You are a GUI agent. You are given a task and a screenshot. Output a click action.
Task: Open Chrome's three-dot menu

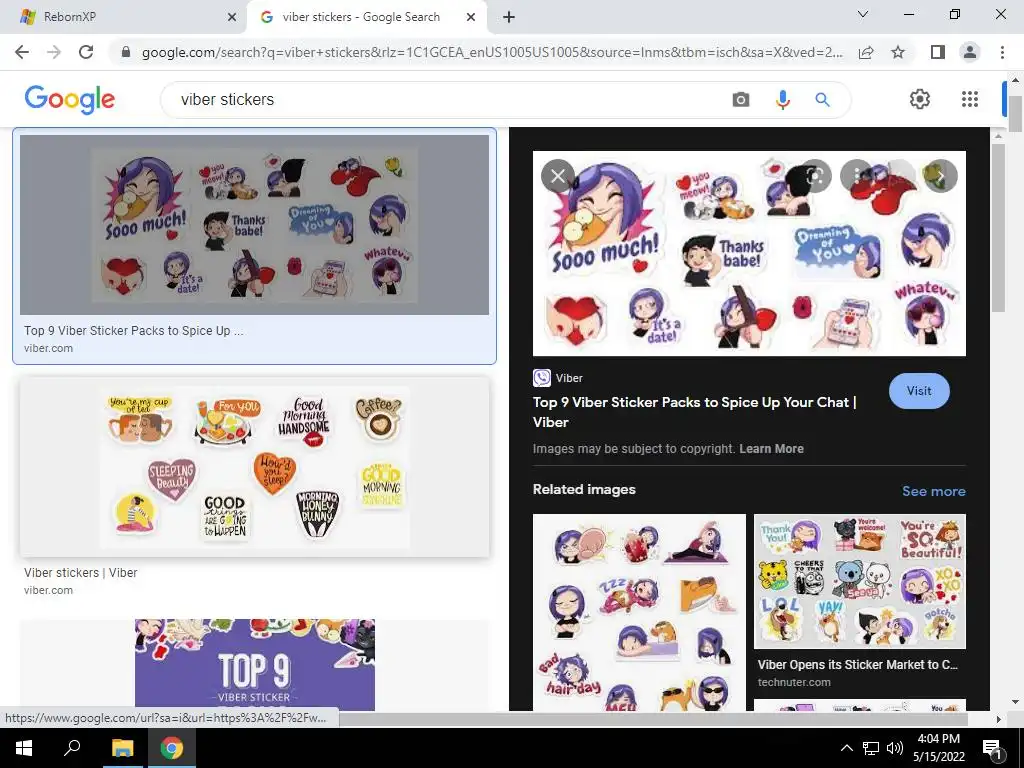pyautogui.click(x=1002, y=52)
